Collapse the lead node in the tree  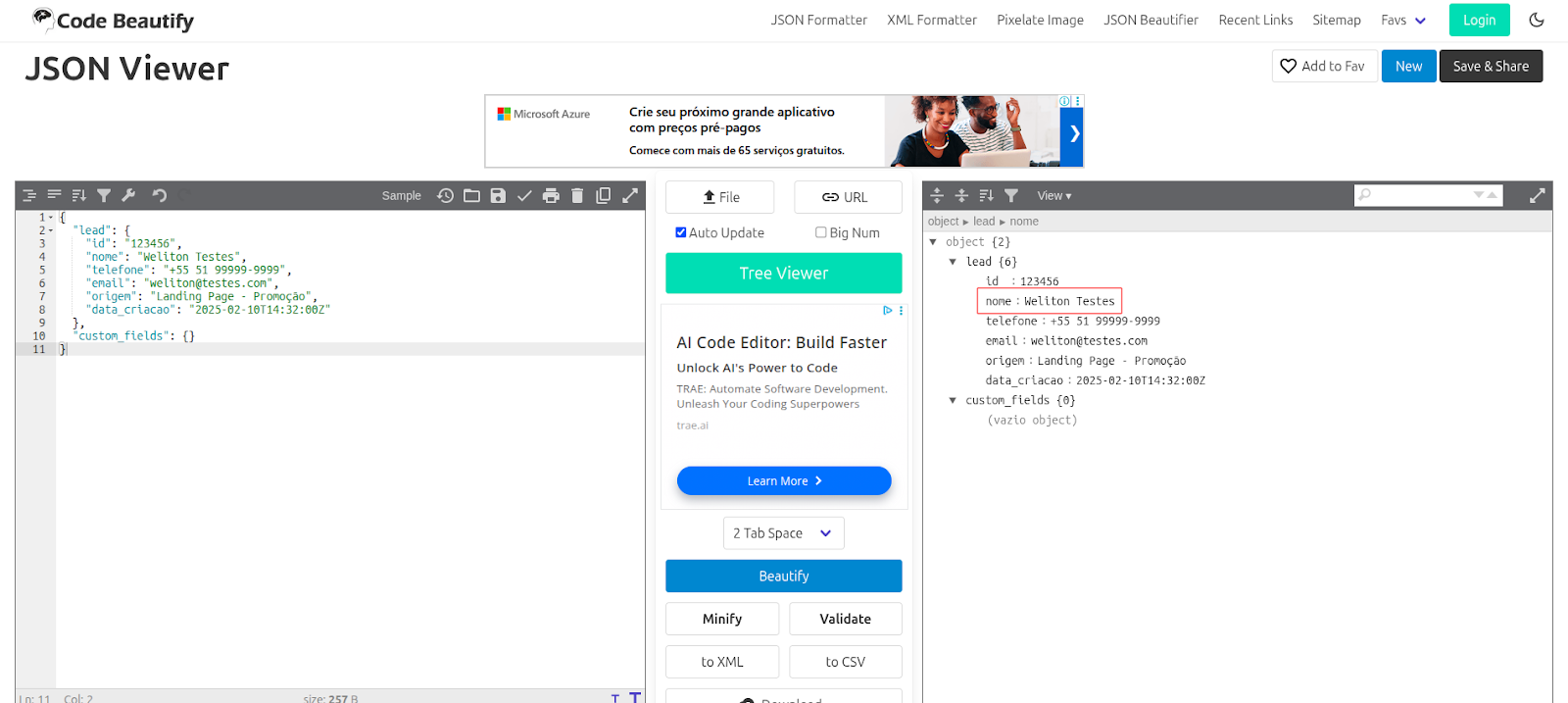click(953, 262)
